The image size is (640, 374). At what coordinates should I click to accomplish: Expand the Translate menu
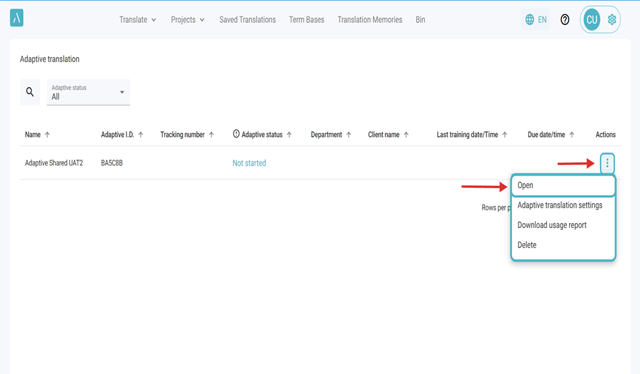[x=138, y=20]
